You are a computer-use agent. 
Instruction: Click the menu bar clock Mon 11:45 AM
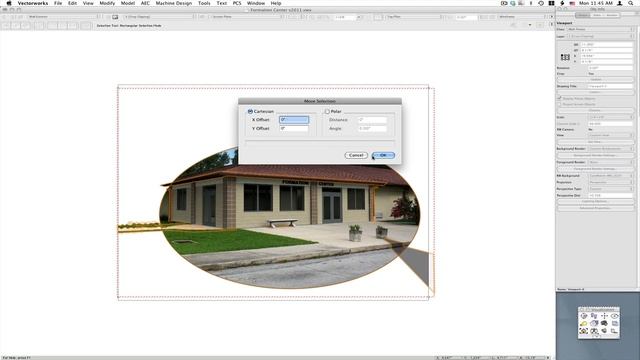596,3
